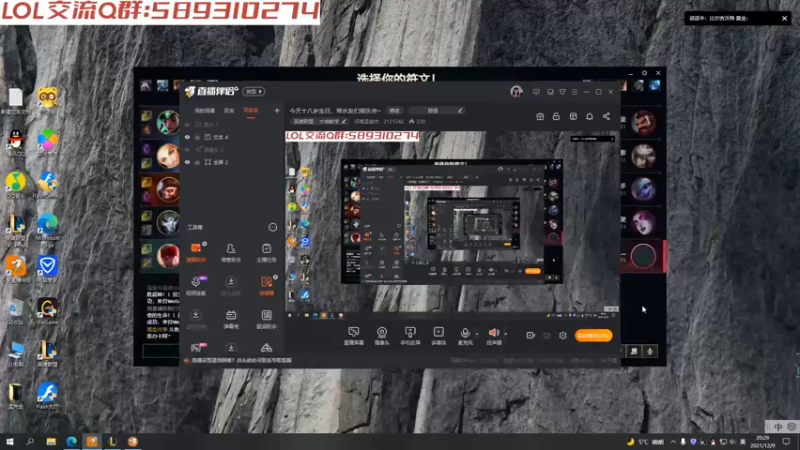The height and width of the screenshot is (450, 800).
Task: Add a 手机投屏 phone cast source
Action: [410, 335]
